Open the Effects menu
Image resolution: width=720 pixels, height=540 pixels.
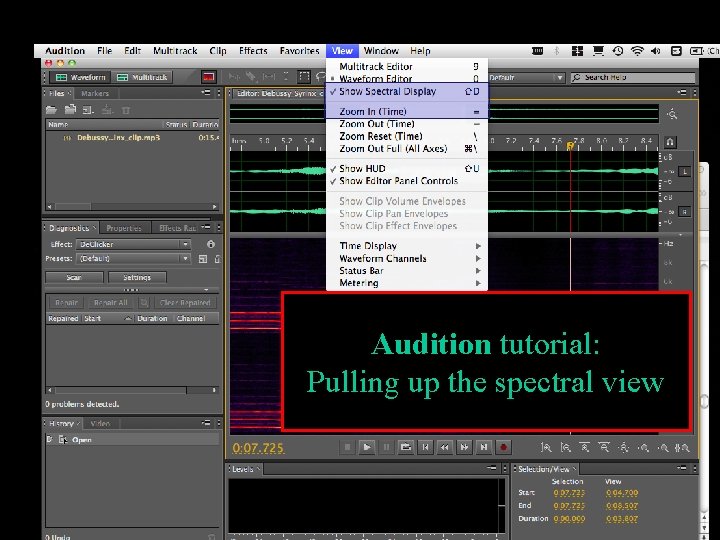(253, 51)
